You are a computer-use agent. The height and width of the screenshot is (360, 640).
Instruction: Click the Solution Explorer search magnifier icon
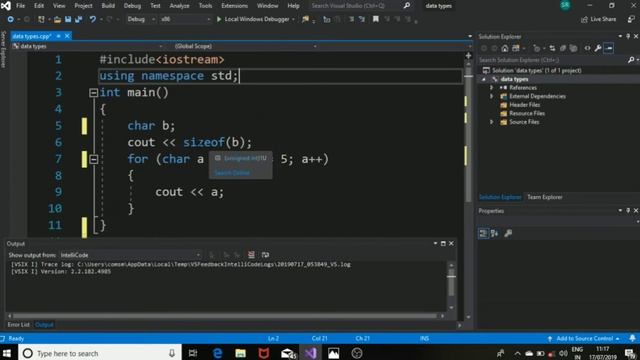631,60
